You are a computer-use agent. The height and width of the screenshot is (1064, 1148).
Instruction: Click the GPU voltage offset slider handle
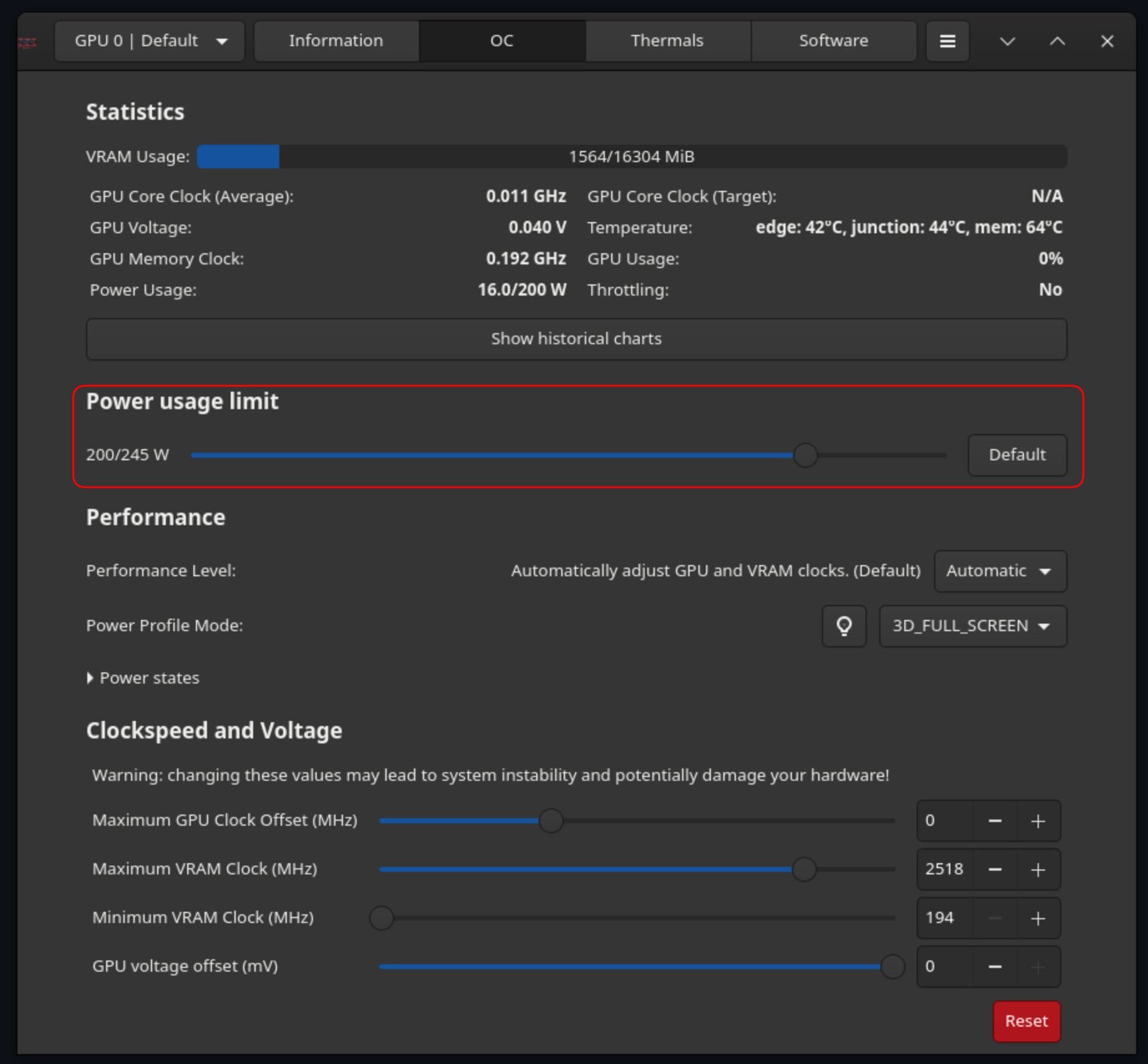click(892, 967)
